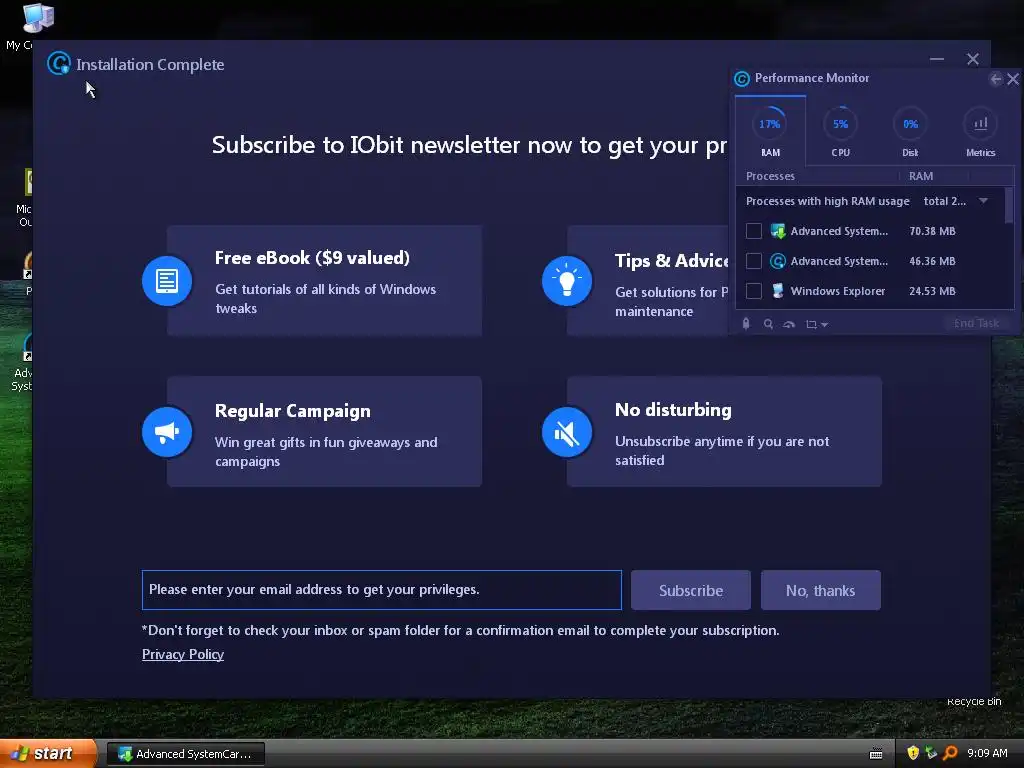Click the on-screen keyboard icon in taskbar
The height and width of the screenshot is (768, 1024).
point(876,754)
